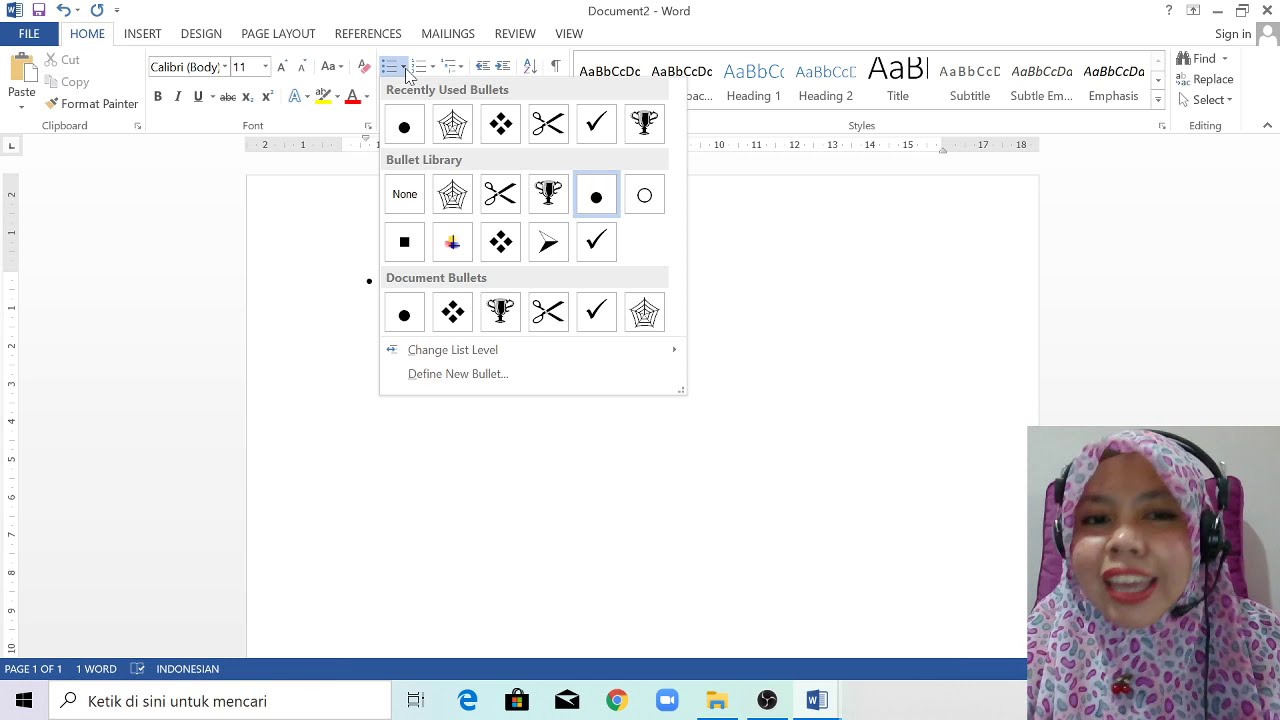Toggle superscript formatting

pyautogui.click(x=268, y=97)
